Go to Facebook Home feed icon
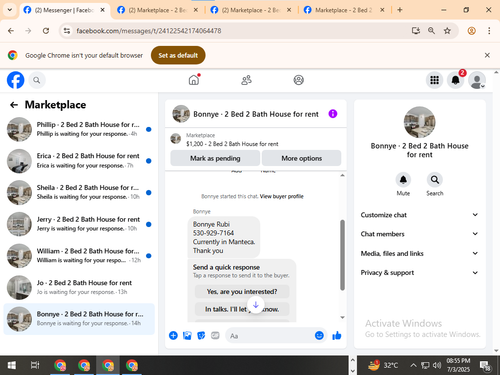The width and height of the screenshot is (500, 375). (x=194, y=80)
